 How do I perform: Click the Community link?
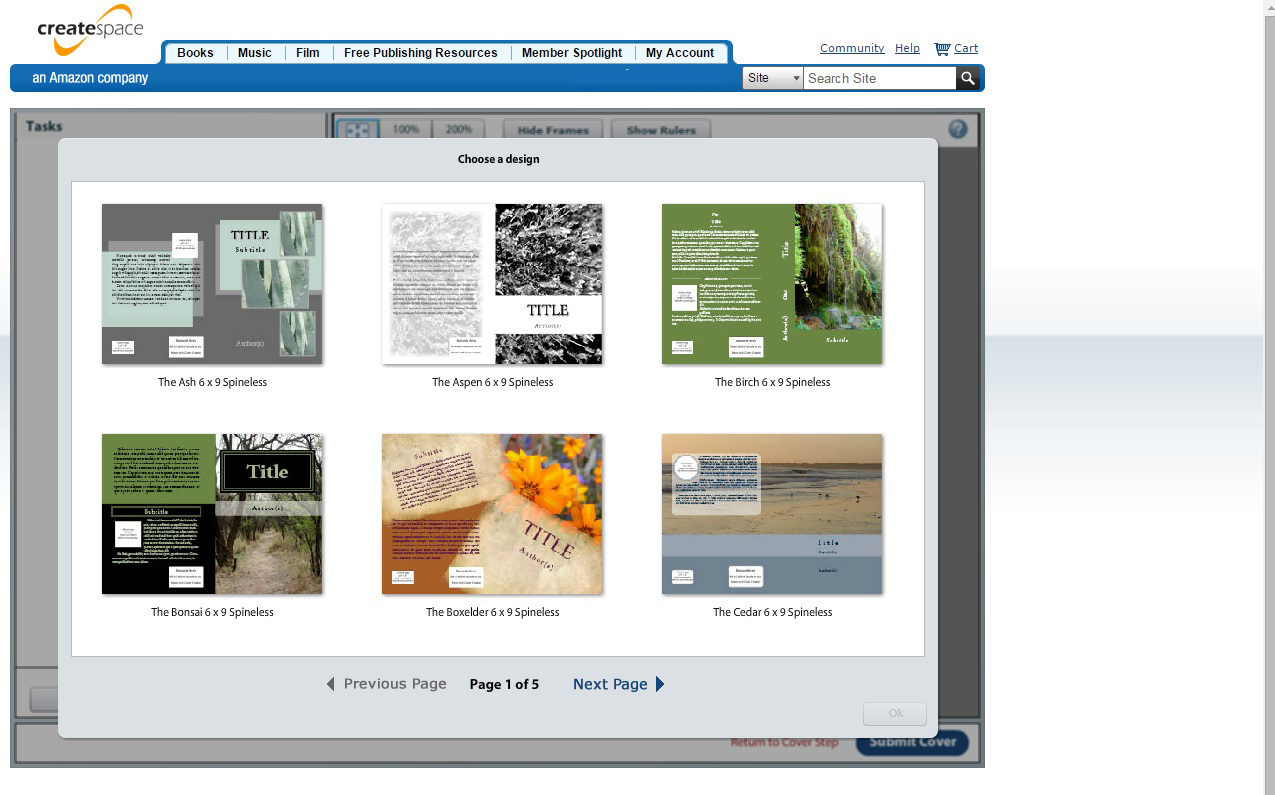click(x=851, y=48)
